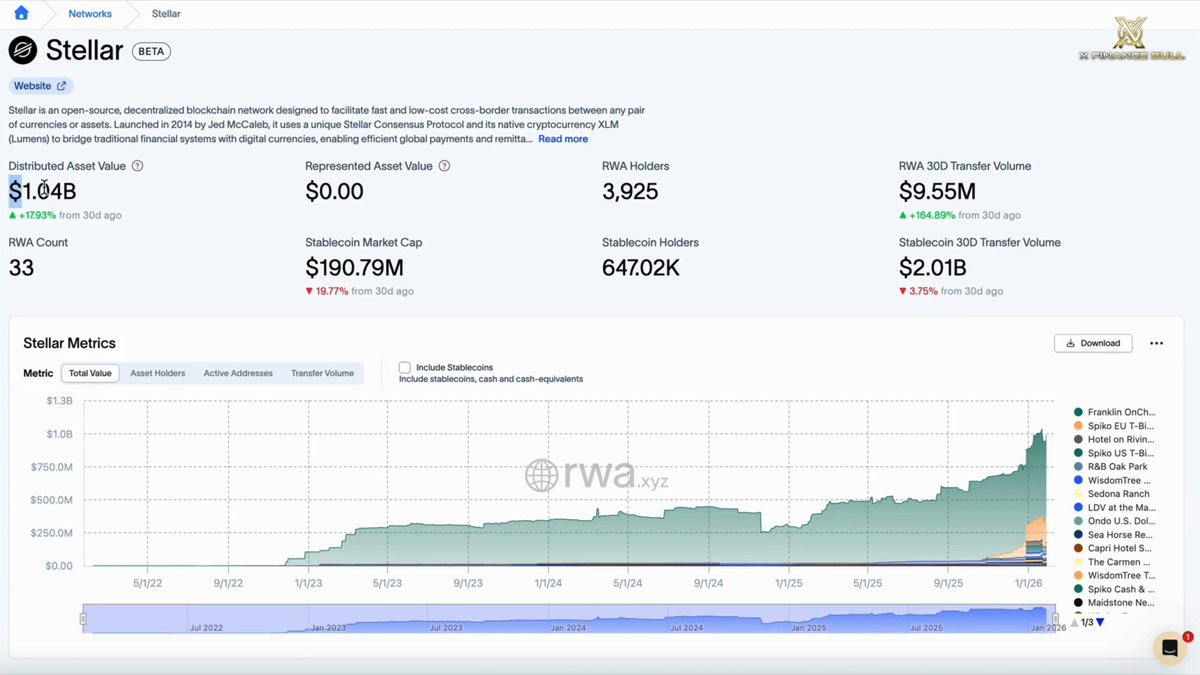
Task: Switch to Asset Holders metric tab
Action: (x=158, y=373)
